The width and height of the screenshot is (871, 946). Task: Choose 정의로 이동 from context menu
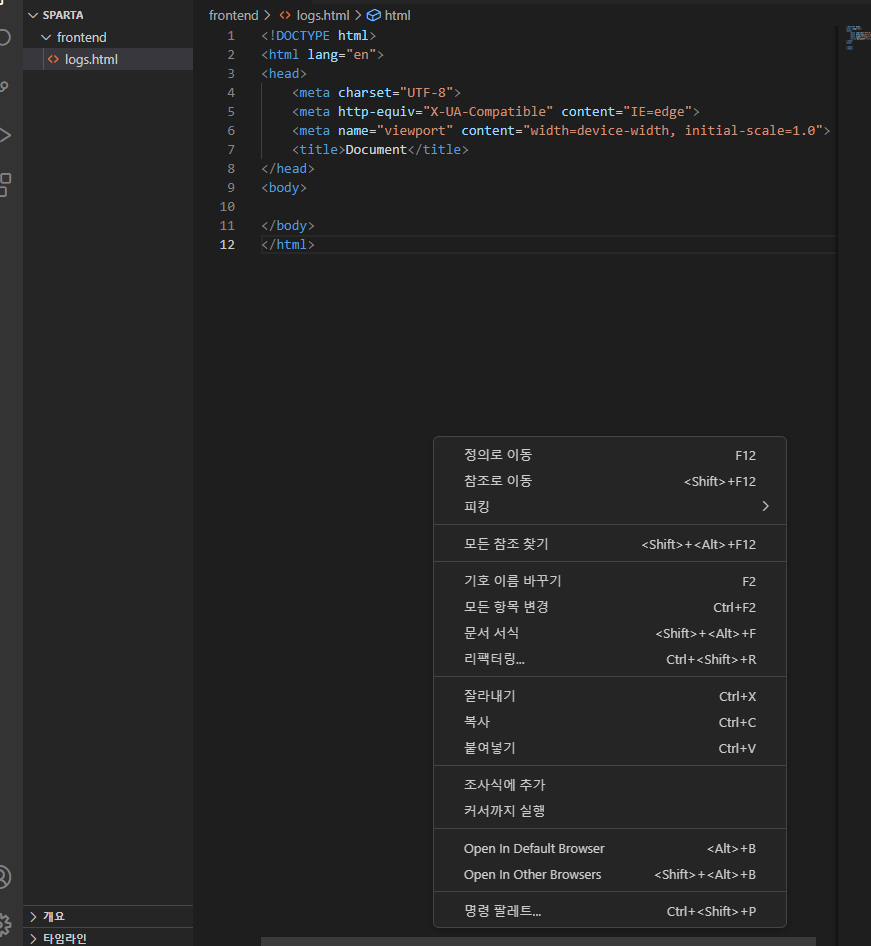(x=610, y=455)
